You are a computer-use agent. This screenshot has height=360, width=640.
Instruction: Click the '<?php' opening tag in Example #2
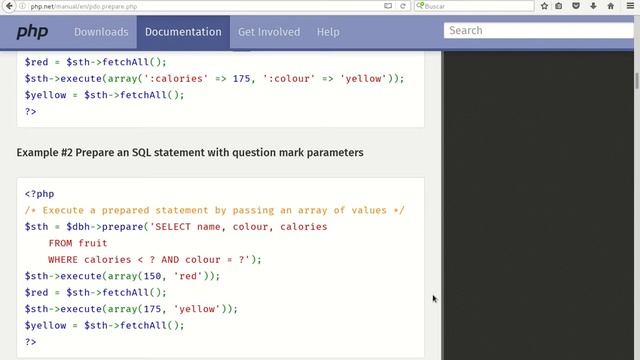click(x=39, y=194)
